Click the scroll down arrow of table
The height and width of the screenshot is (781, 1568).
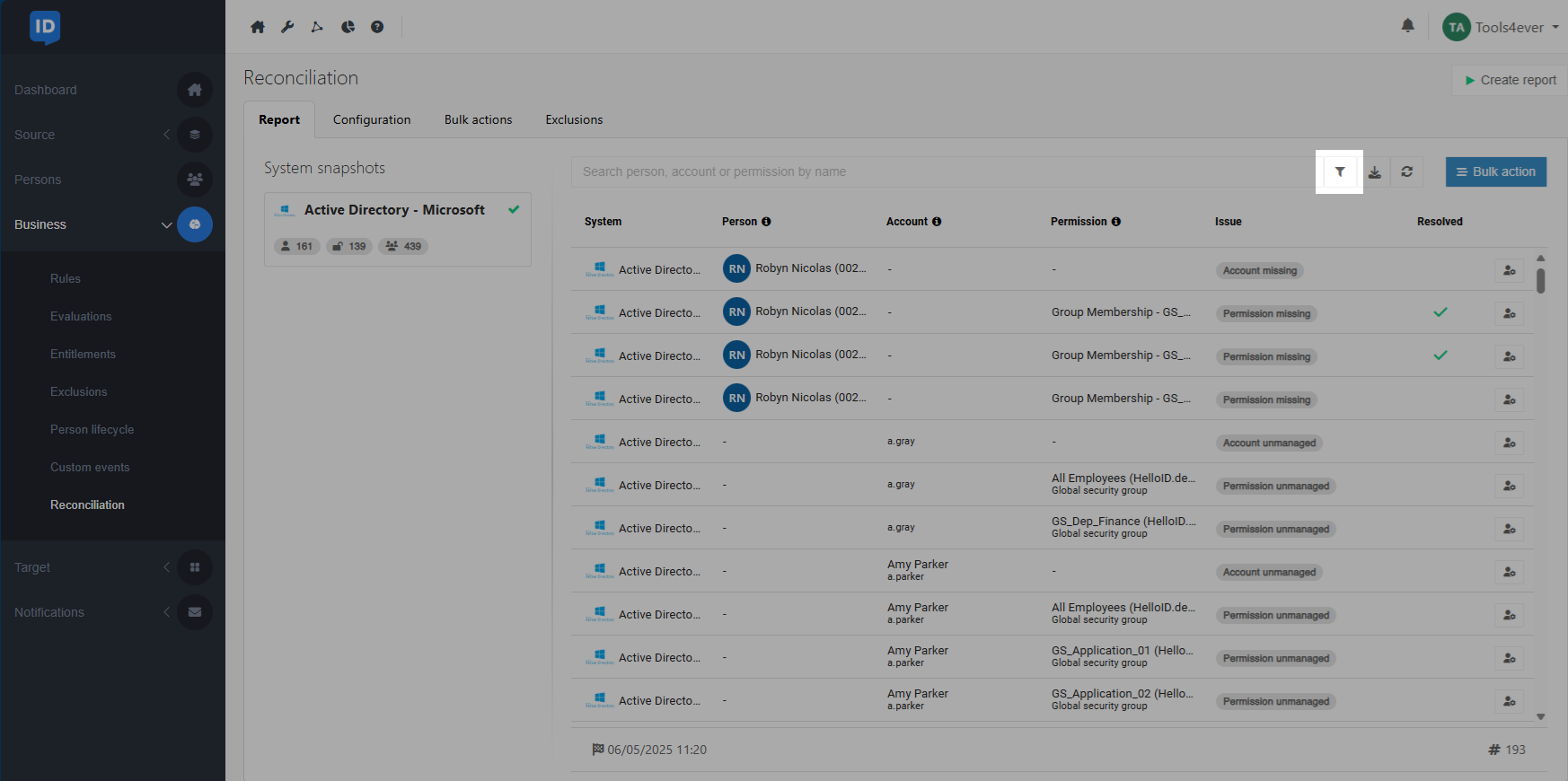tap(1540, 716)
